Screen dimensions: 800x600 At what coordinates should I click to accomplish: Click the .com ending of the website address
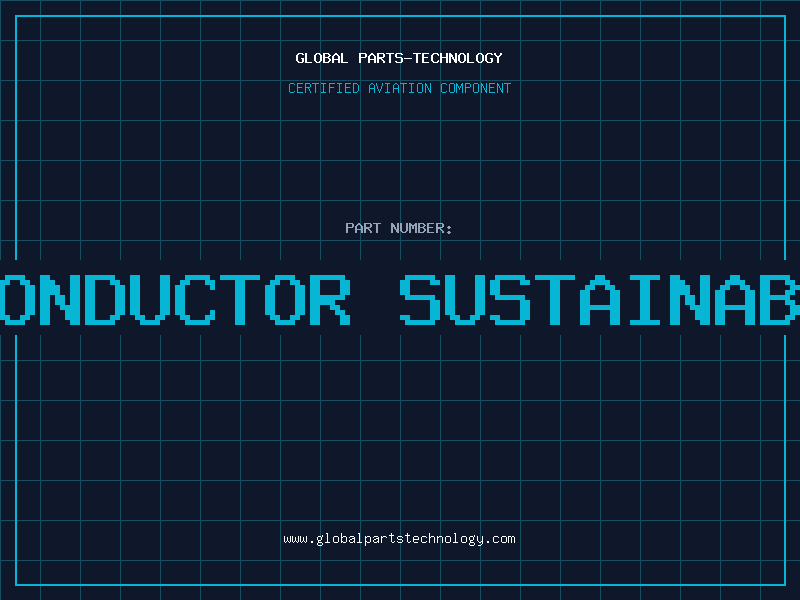pos(500,539)
